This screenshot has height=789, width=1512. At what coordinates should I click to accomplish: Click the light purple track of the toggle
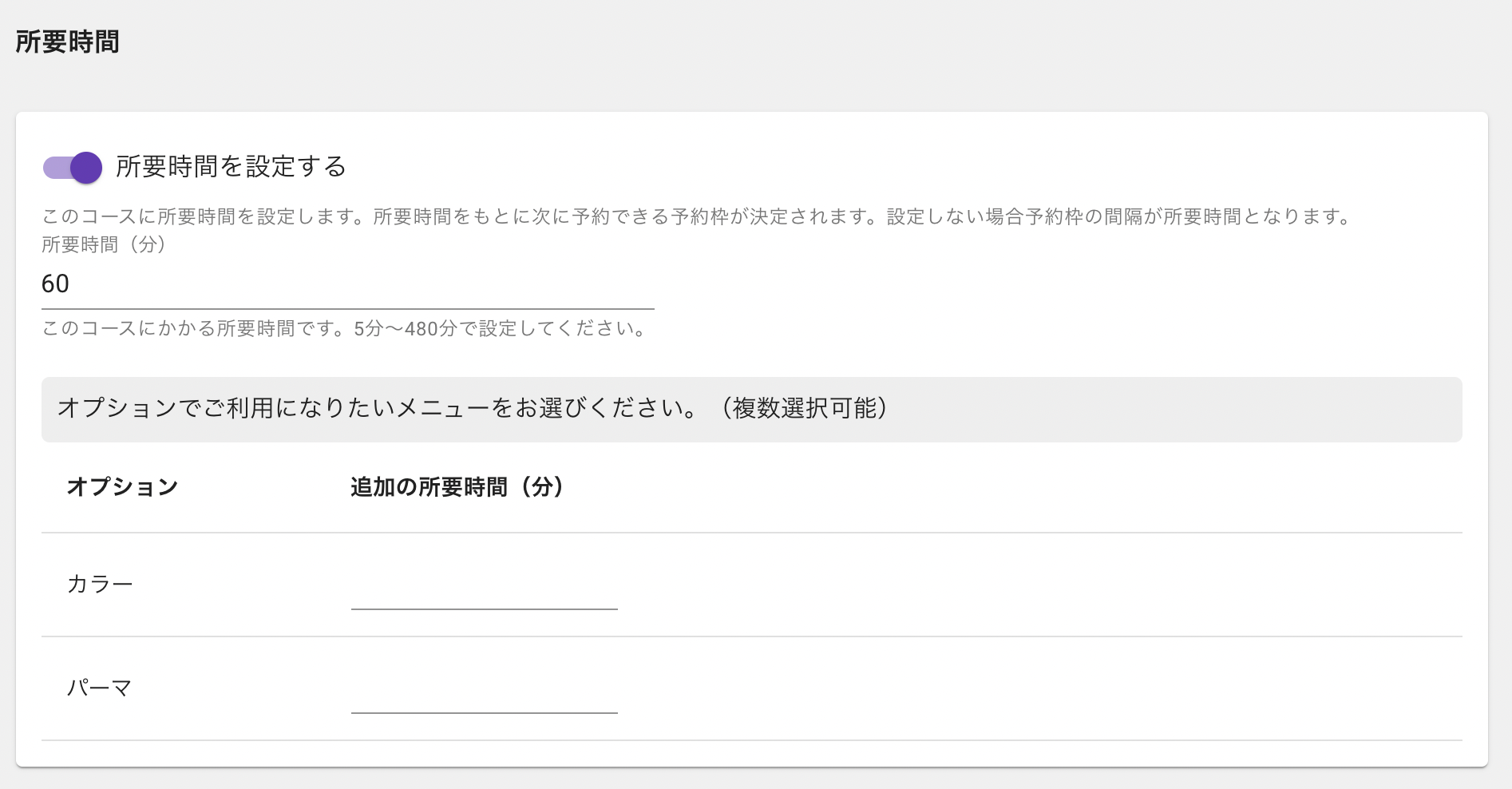[x=56, y=168]
